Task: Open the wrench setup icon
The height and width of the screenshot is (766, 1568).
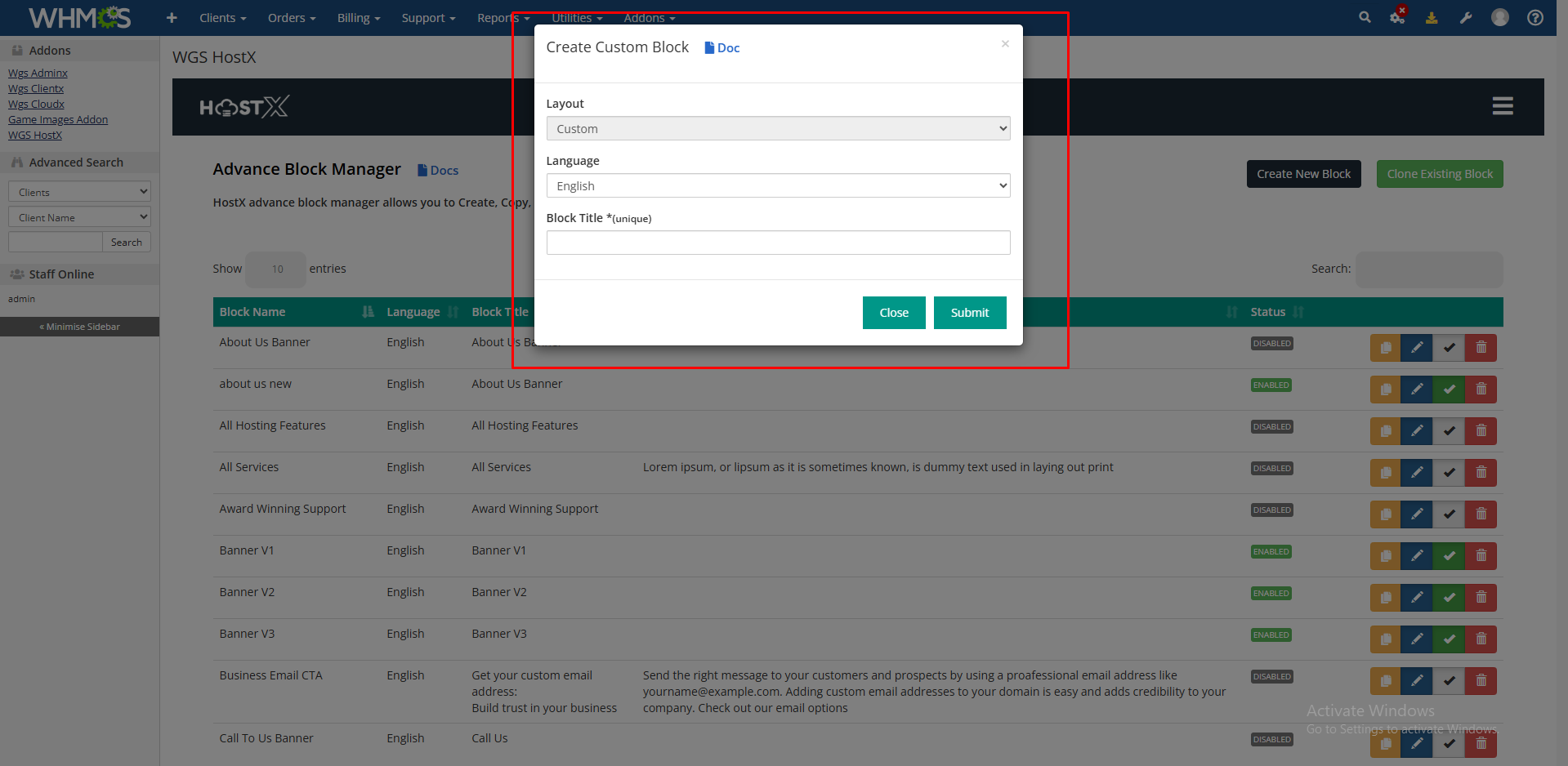Action: [1466, 17]
